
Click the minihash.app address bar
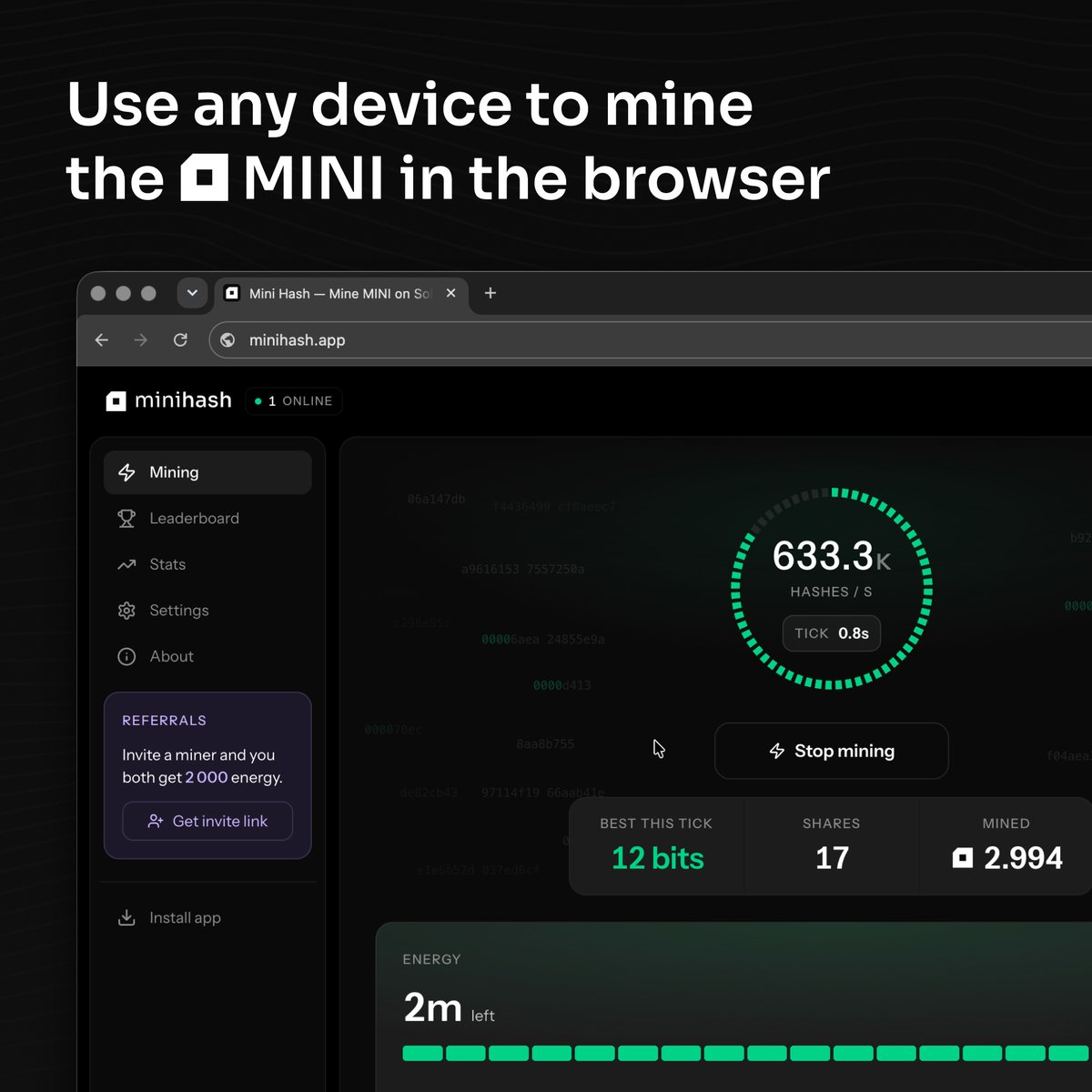click(651, 340)
